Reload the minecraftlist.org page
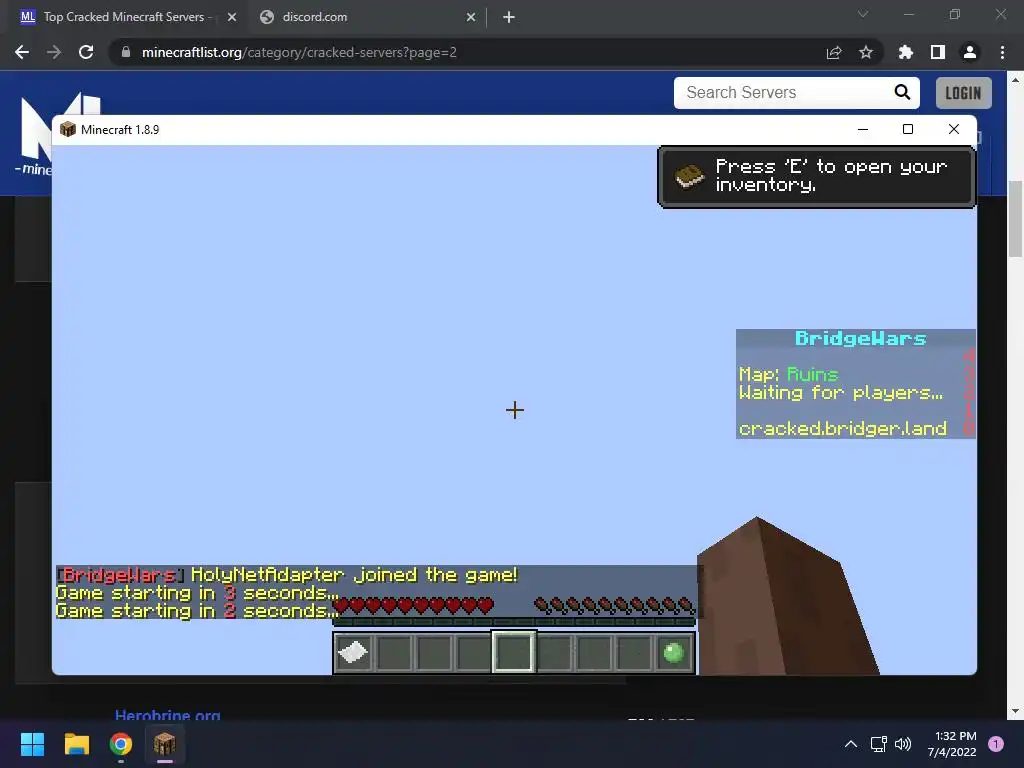This screenshot has height=768, width=1024. click(x=86, y=52)
